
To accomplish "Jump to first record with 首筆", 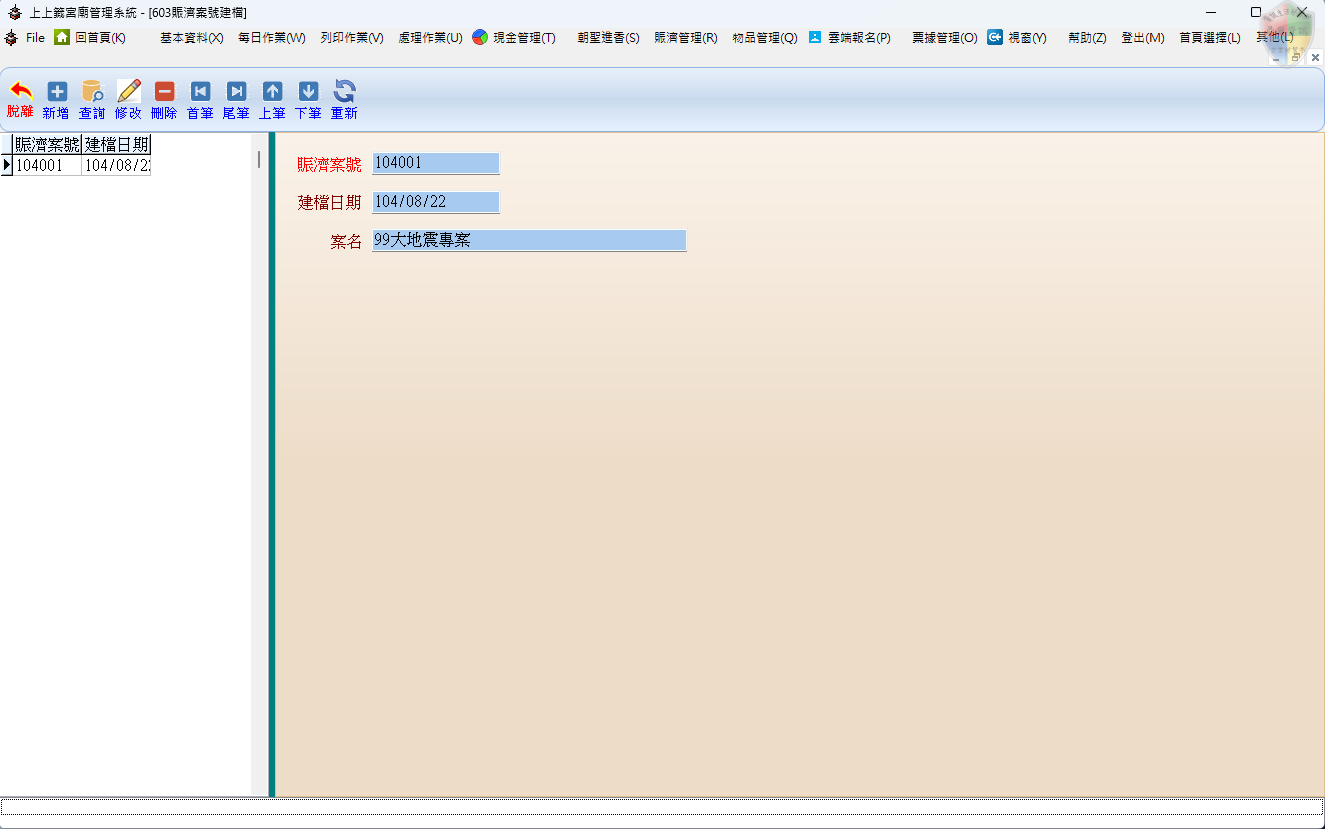I will pyautogui.click(x=200, y=92).
